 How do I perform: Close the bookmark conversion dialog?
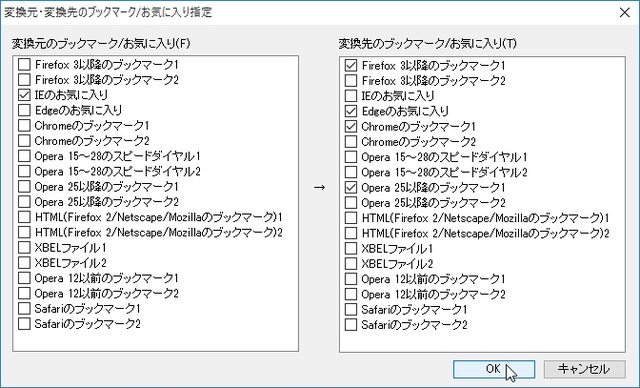624,13
